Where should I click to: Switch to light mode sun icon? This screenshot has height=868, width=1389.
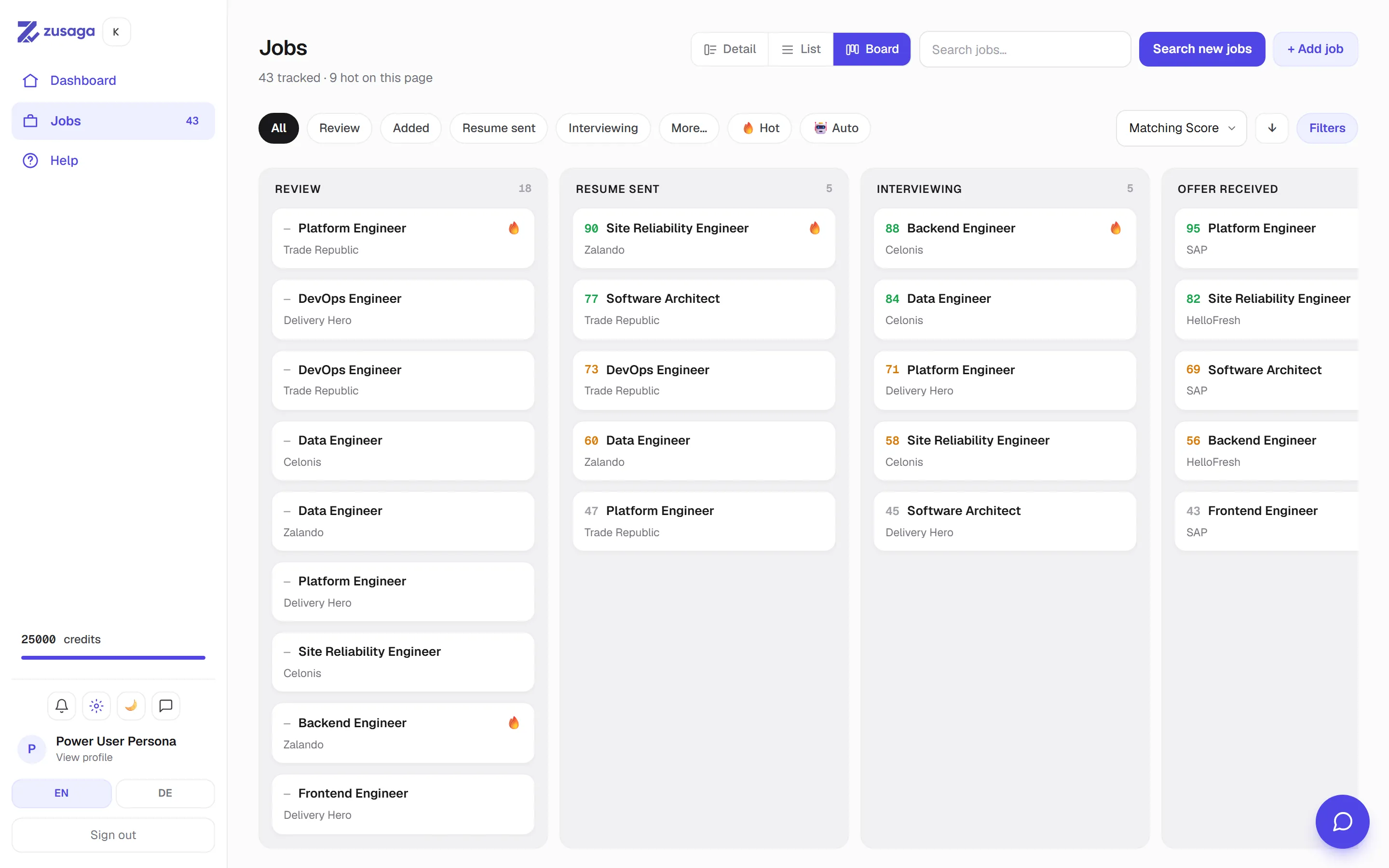(x=96, y=705)
